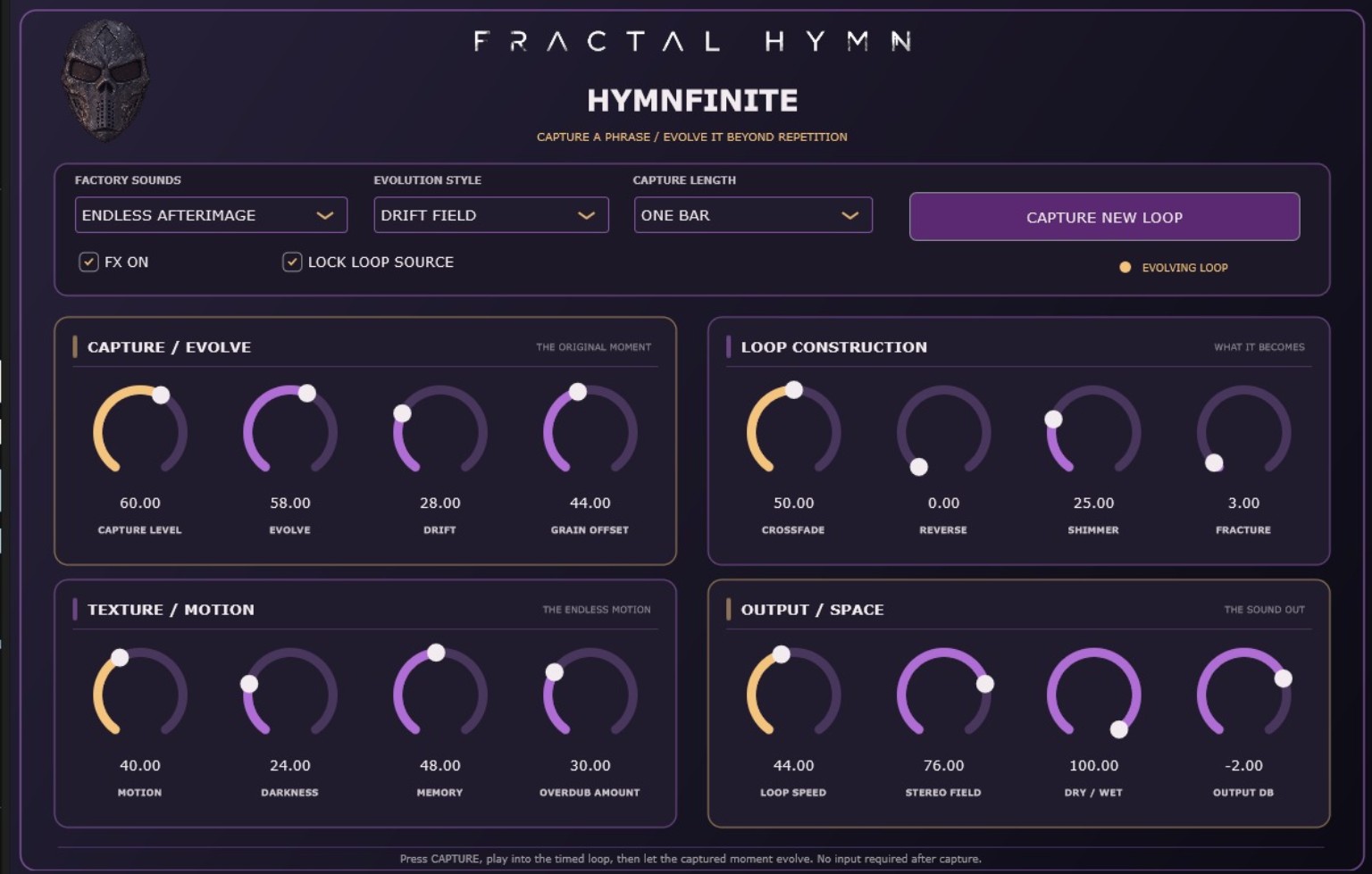This screenshot has height=874, width=1372.
Task: Click the HYMNFINITE title text
Action: click(692, 100)
